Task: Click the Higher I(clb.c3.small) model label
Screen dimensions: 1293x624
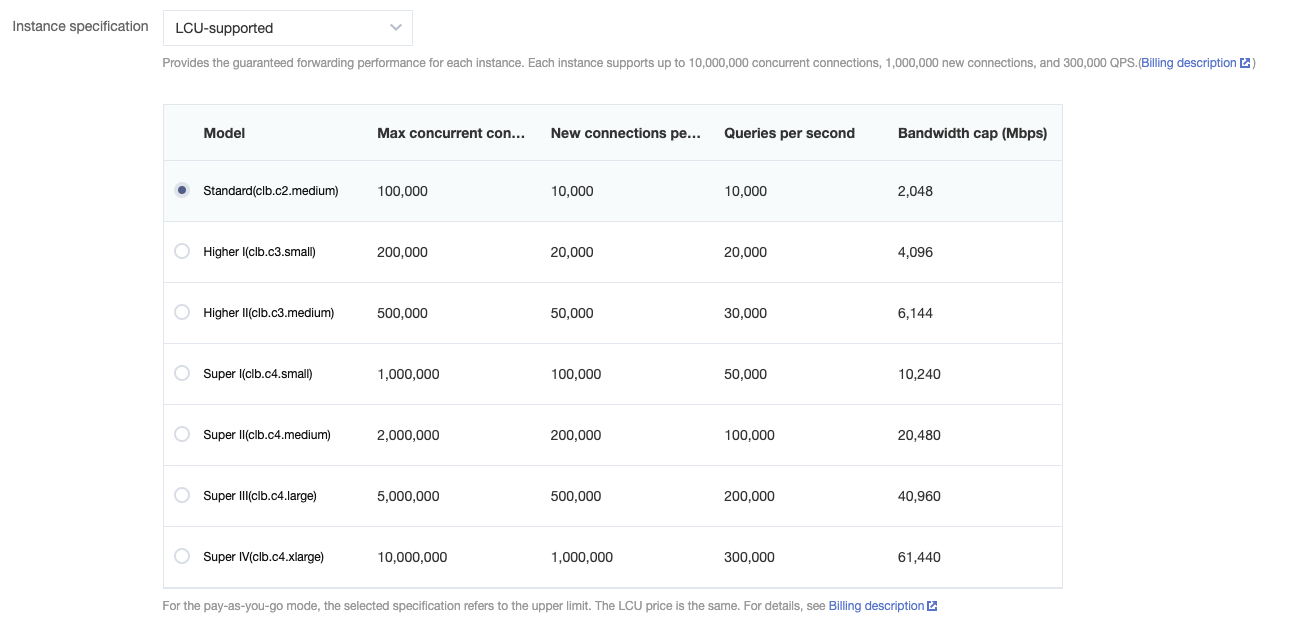Action: [259, 252]
